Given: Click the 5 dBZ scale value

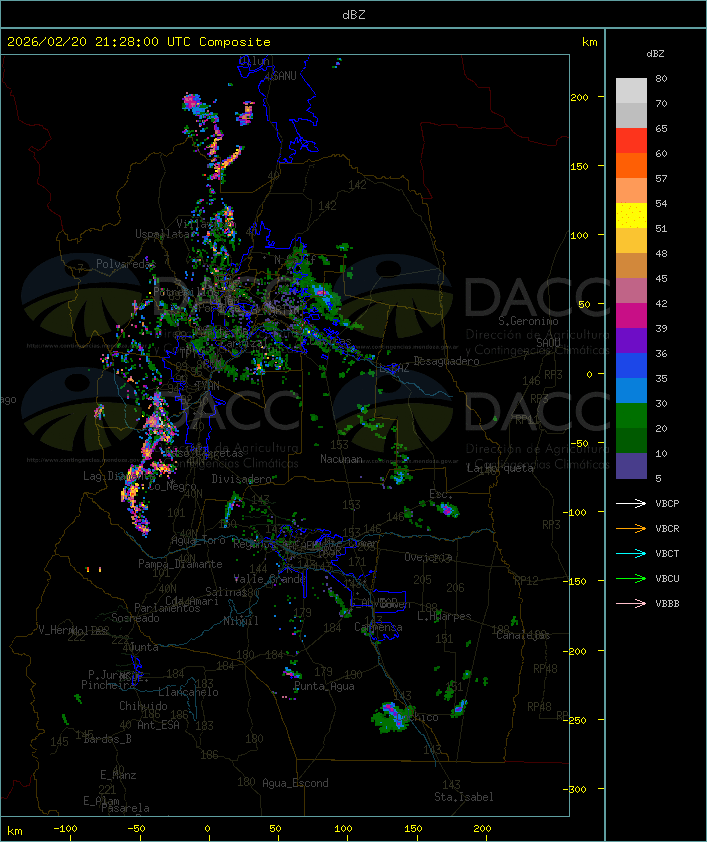Looking at the screenshot, I should tap(658, 478).
